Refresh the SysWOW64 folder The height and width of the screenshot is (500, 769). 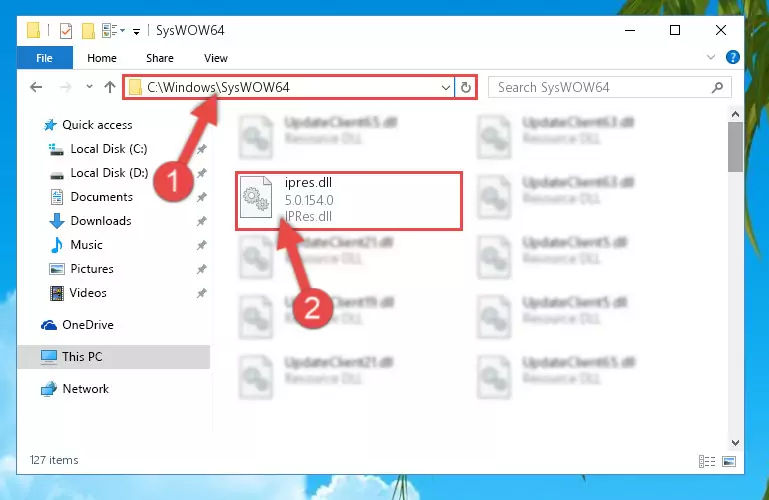pos(465,88)
